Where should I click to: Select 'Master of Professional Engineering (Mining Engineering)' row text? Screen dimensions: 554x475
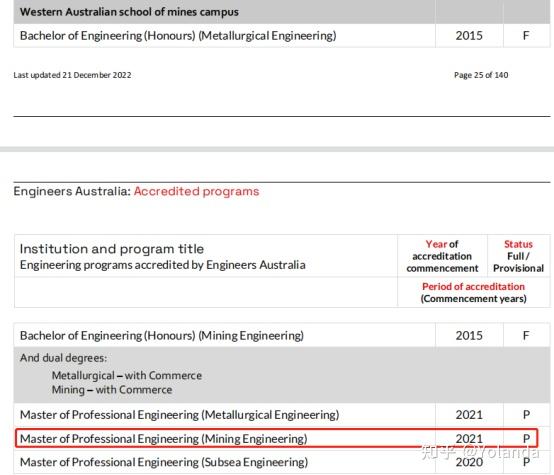pos(164,439)
